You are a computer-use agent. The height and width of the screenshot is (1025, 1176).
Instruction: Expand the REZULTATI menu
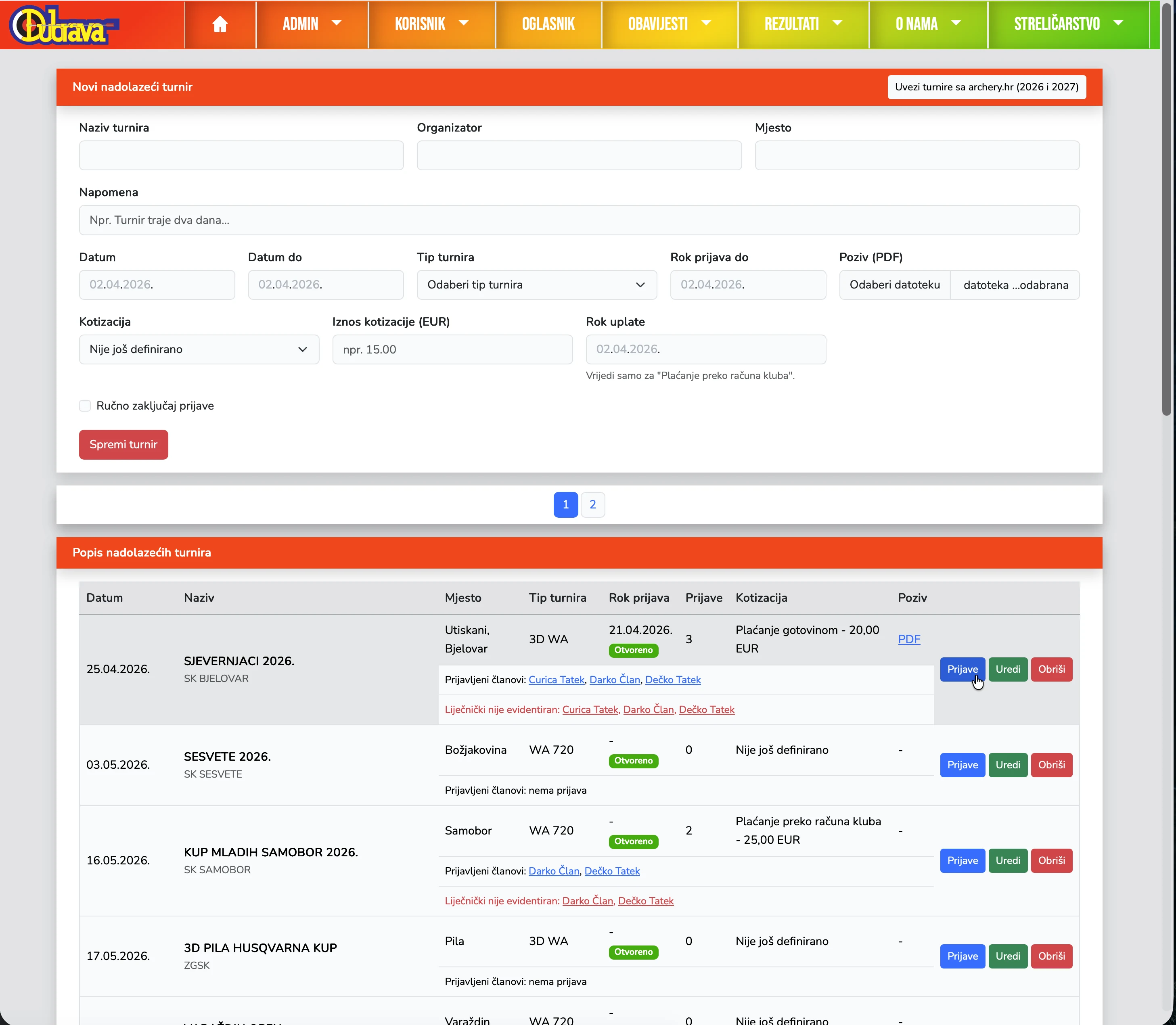[802, 24]
